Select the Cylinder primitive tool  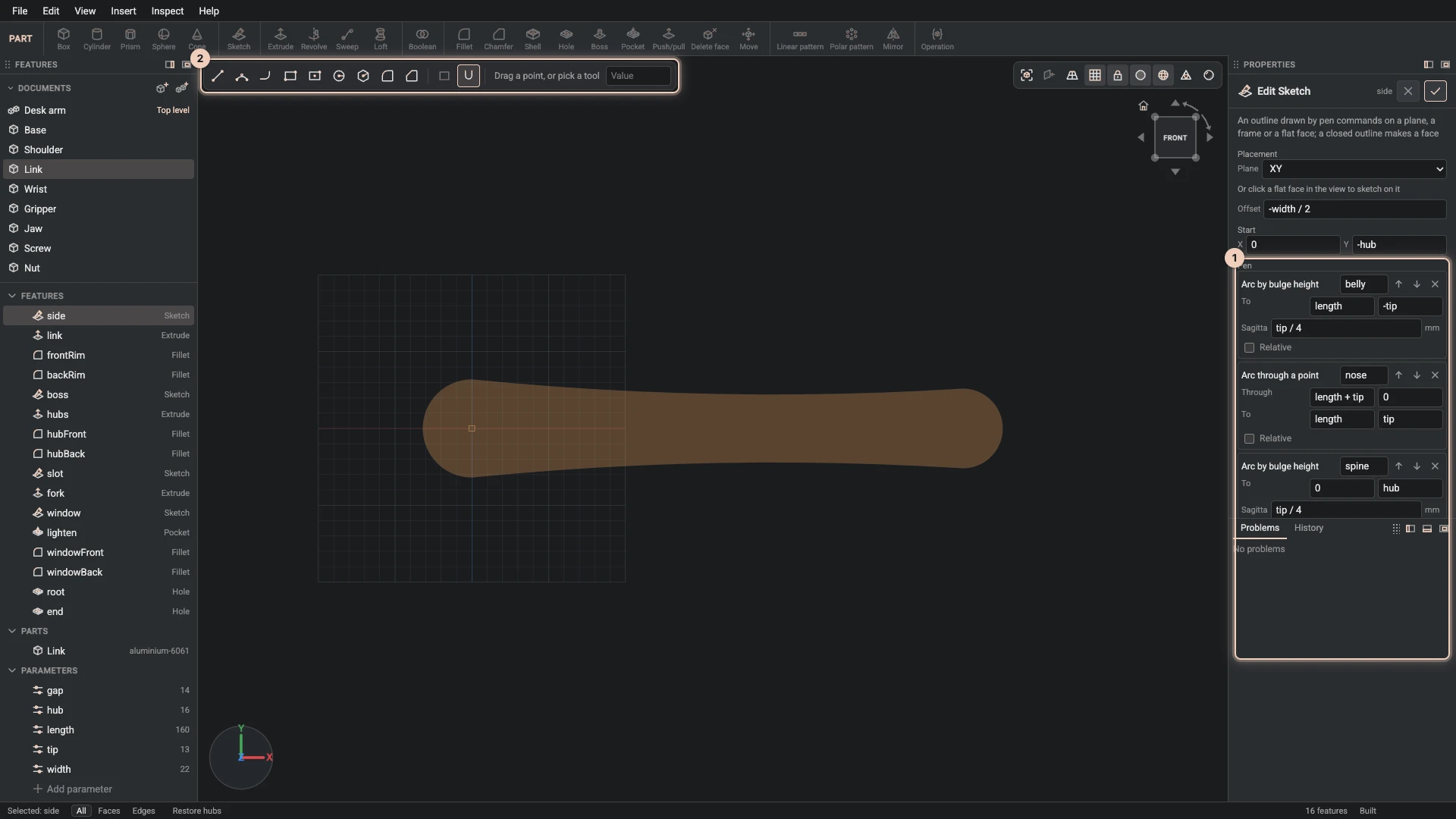click(x=97, y=39)
